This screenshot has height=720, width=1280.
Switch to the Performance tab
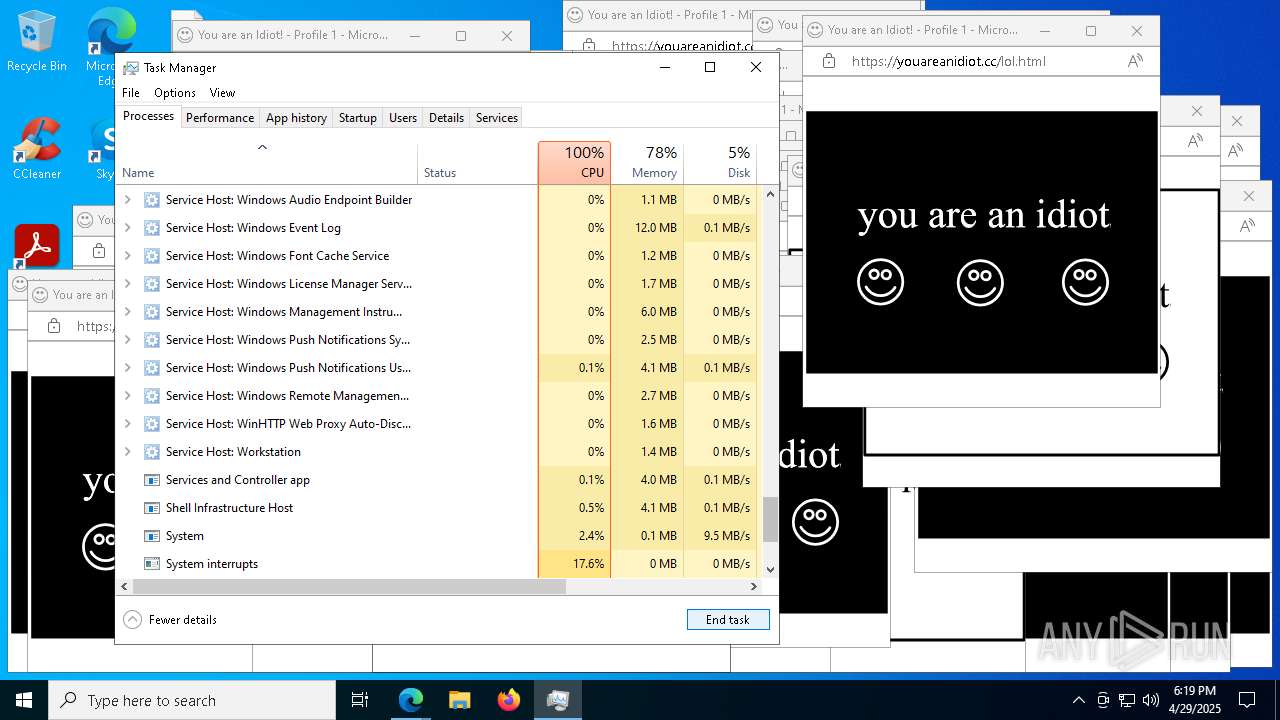tap(220, 118)
